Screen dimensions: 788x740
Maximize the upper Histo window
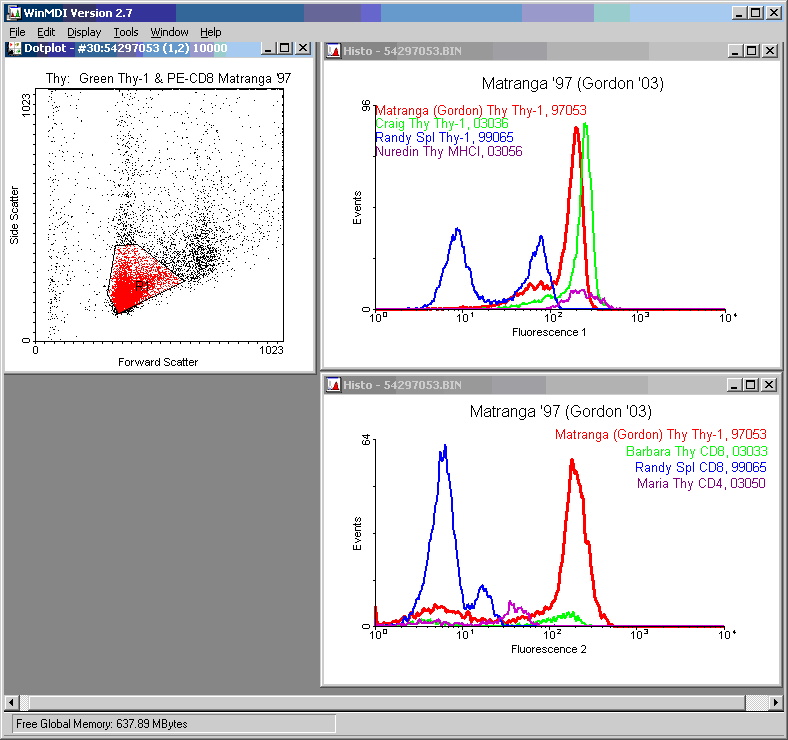click(753, 51)
